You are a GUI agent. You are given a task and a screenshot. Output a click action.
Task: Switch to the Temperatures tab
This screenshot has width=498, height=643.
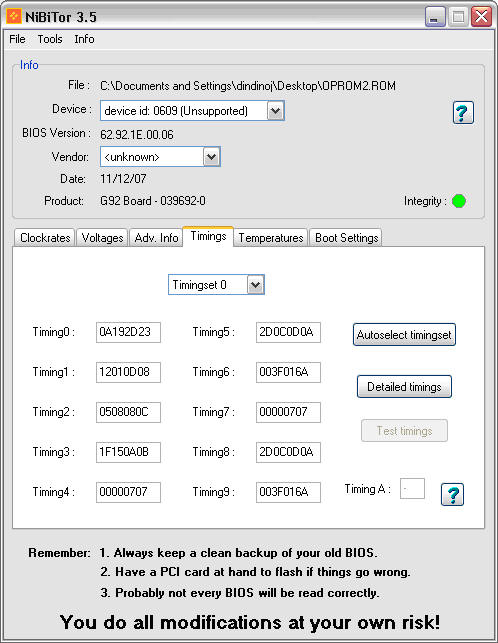click(271, 238)
